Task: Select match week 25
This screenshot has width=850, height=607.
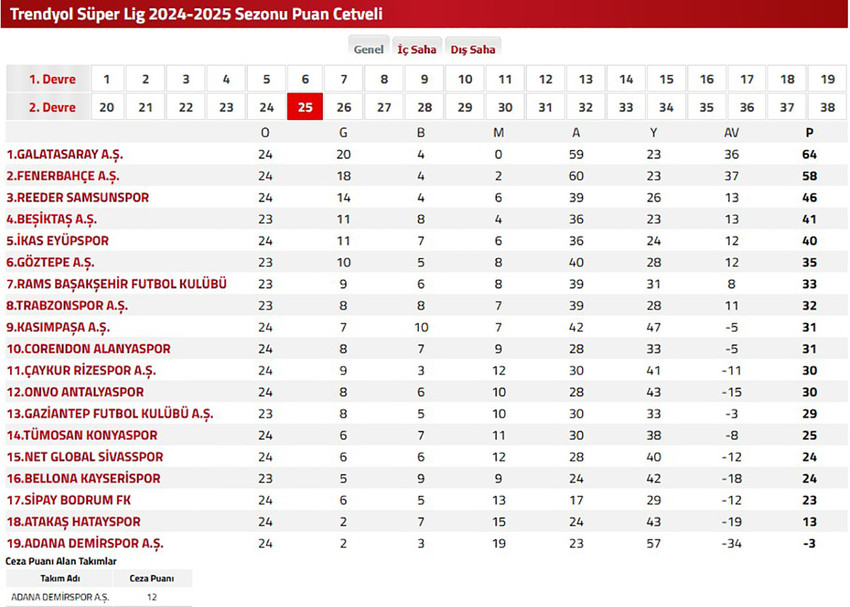Action: click(305, 107)
